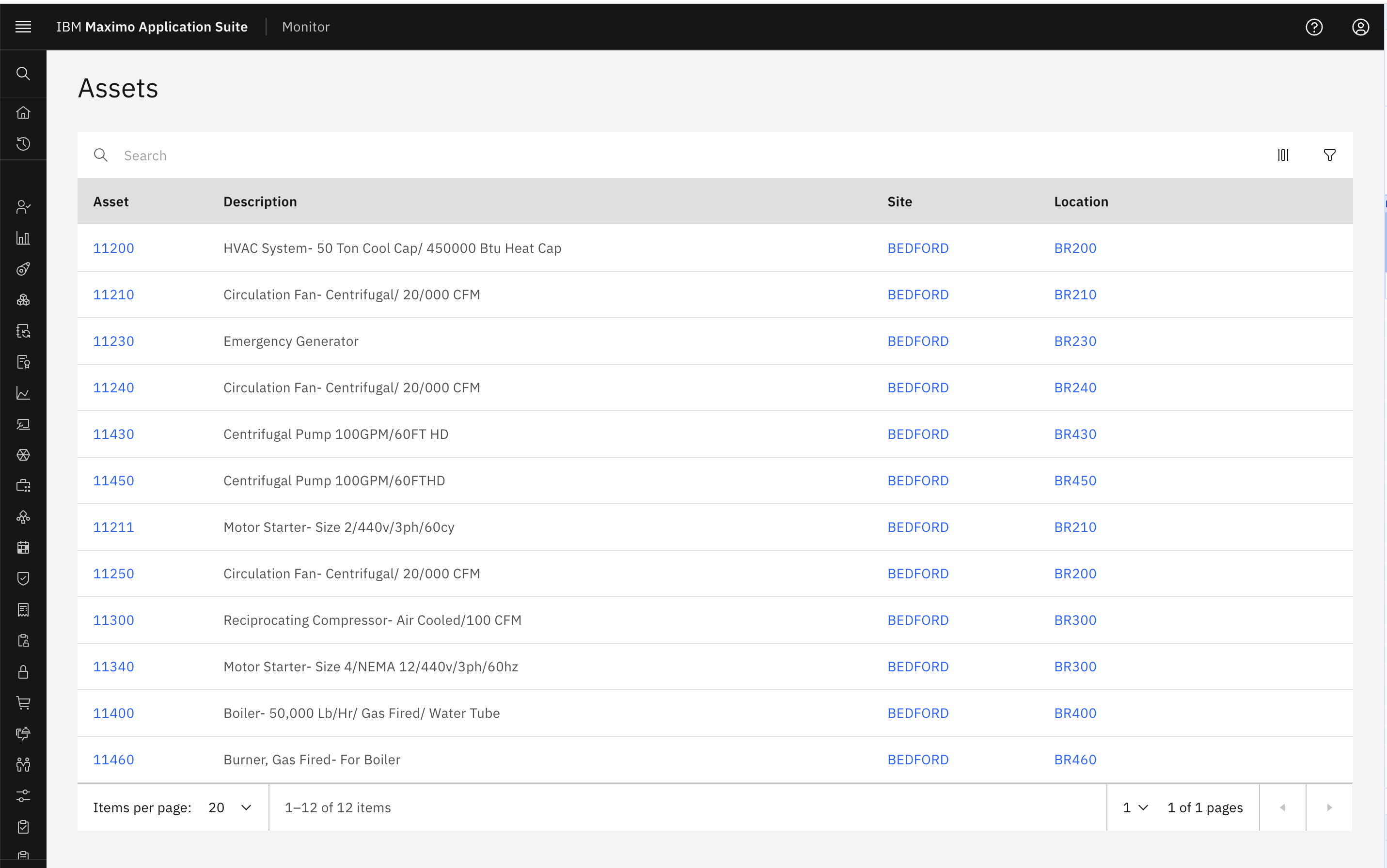
Task: Click the Asset column header
Action: coord(111,201)
